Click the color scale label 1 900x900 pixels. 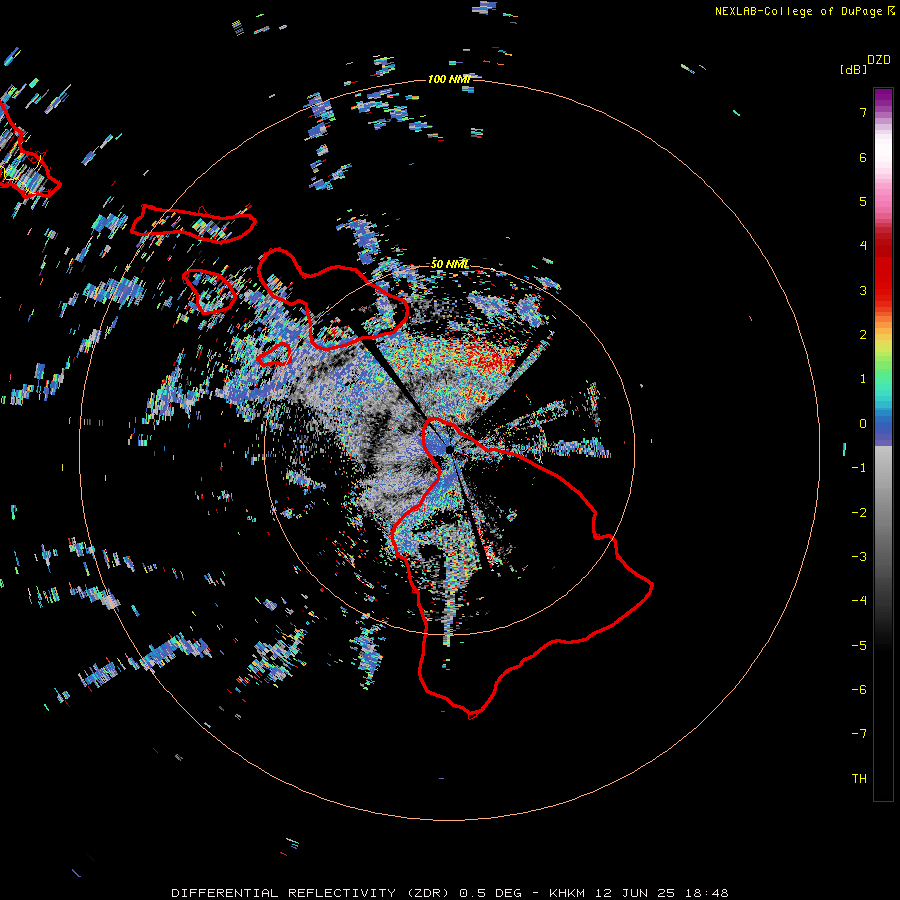coord(863,379)
